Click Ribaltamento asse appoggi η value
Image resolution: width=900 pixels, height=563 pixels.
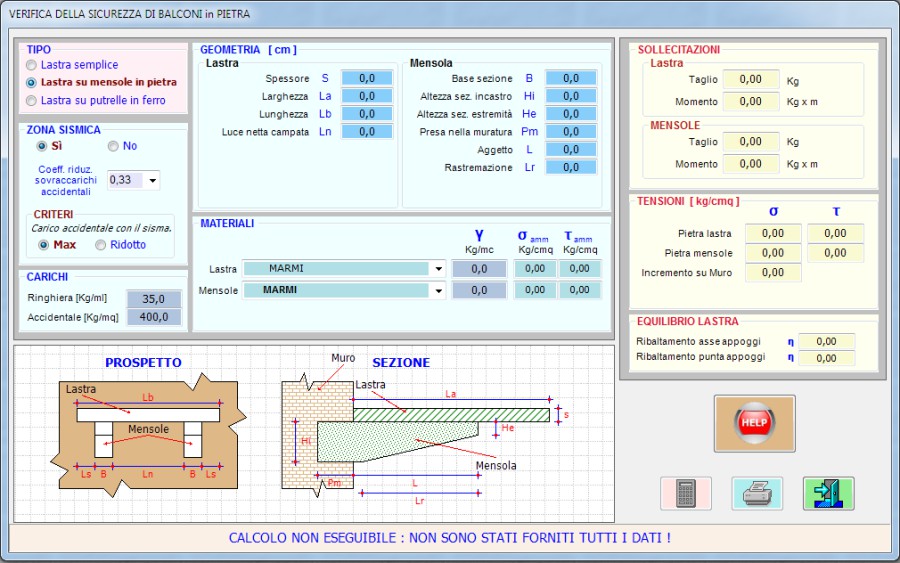[827, 341]
